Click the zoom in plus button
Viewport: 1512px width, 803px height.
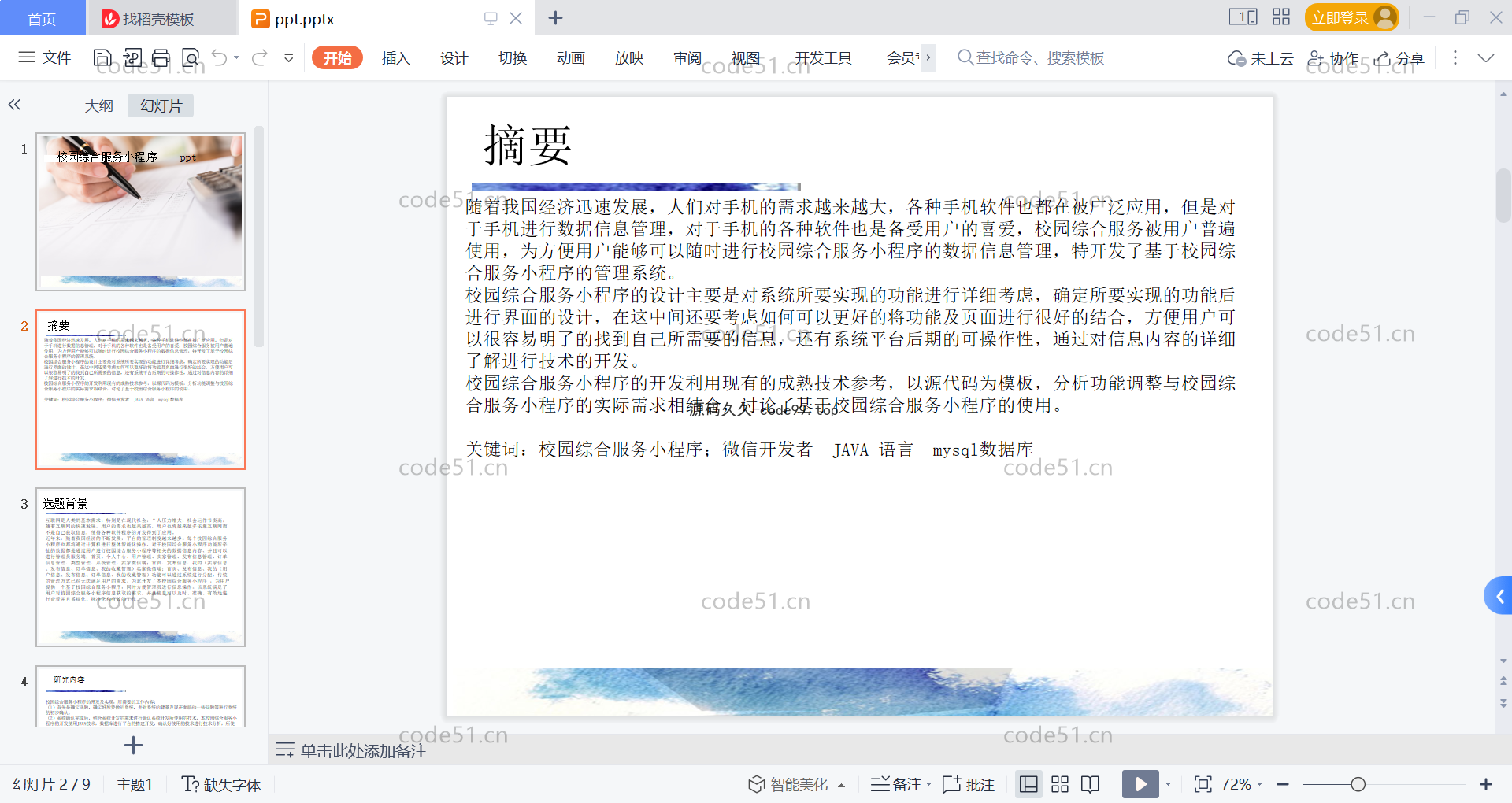coord(1486,784)
